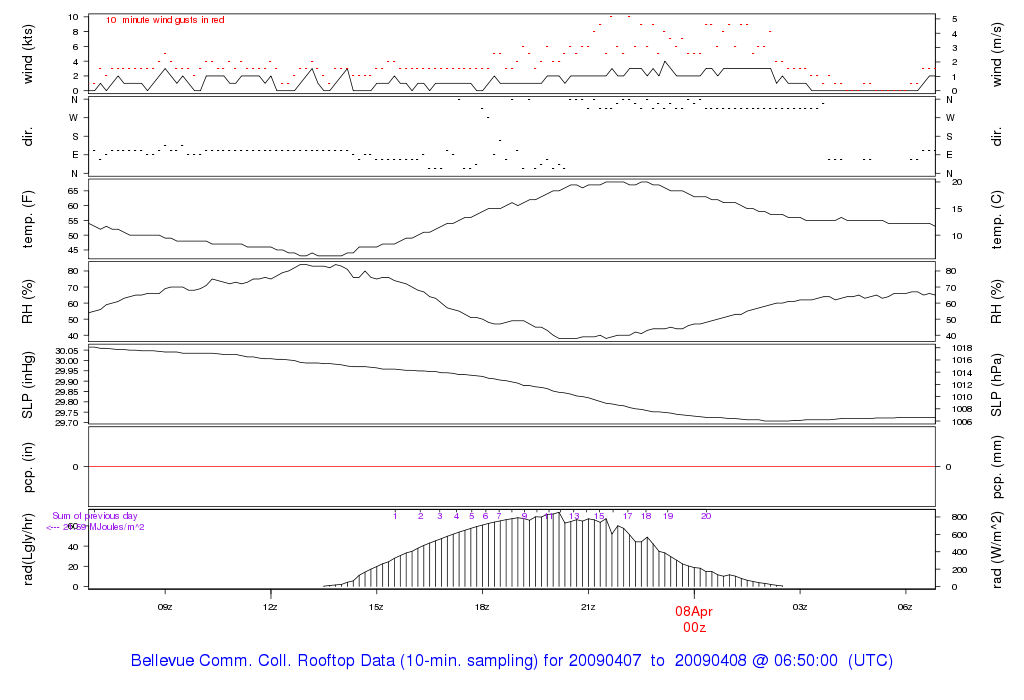Click the '30.00' SLP tick value
This screenshot has height=700, width=1024.
tap(67, 361)
